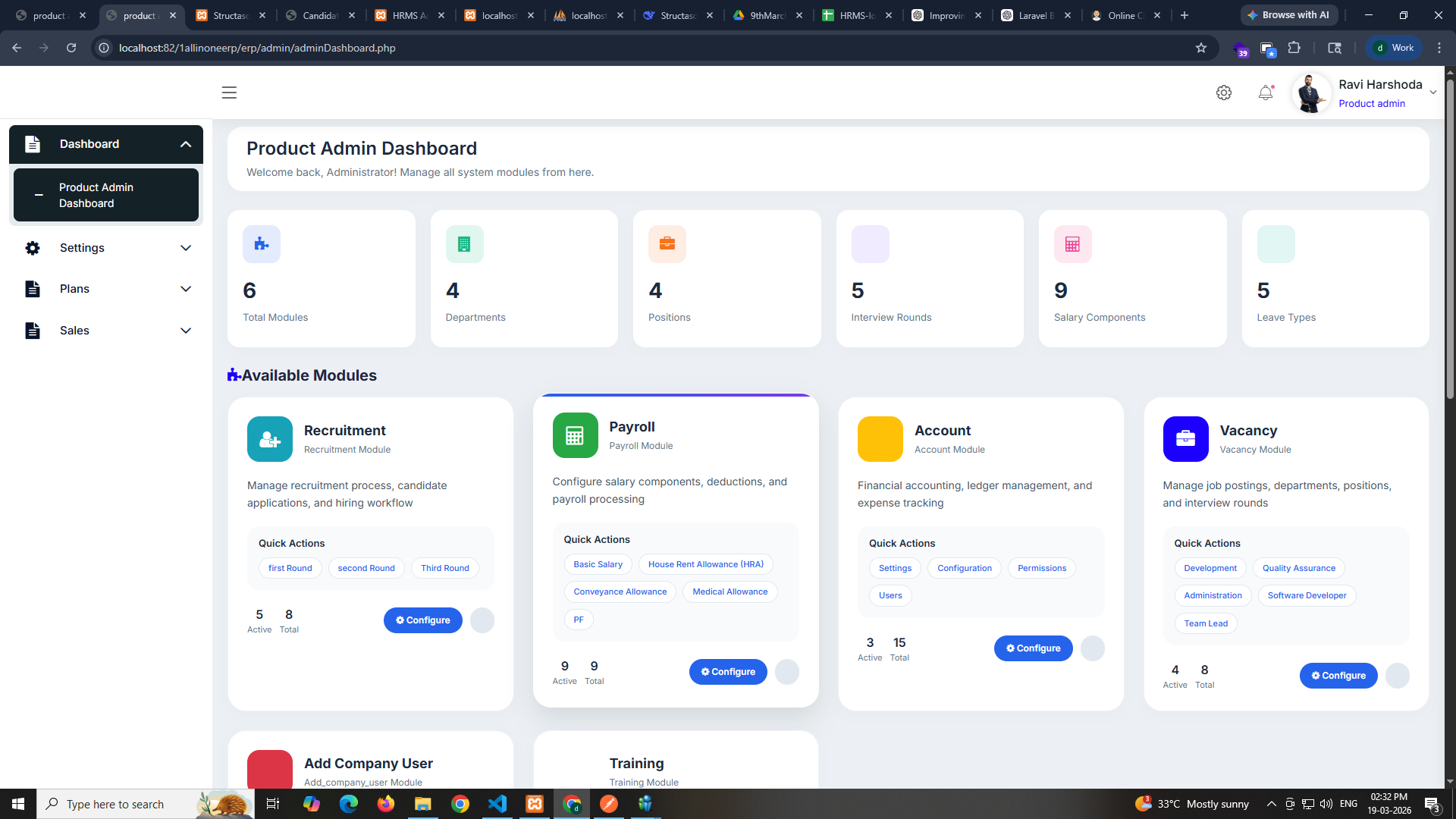Click the Positions briefcase icon
Screen dimensions: 1456x819
[x=667, y=244]
